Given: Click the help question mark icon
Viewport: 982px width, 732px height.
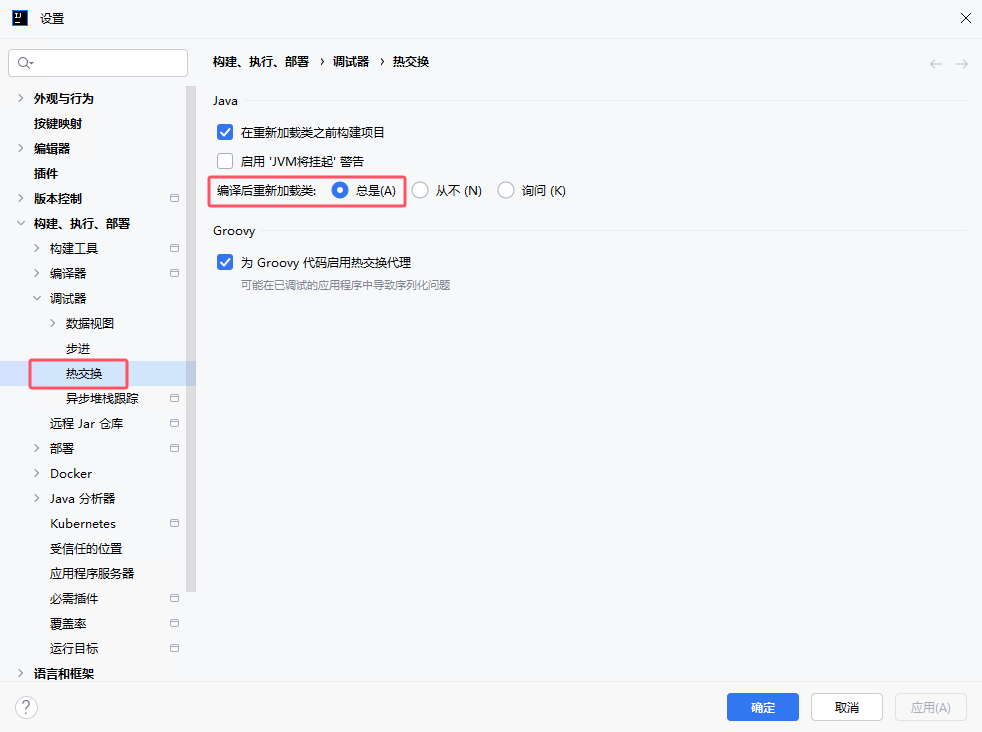Looking at the screenshot, I should (x=26, y=707).
